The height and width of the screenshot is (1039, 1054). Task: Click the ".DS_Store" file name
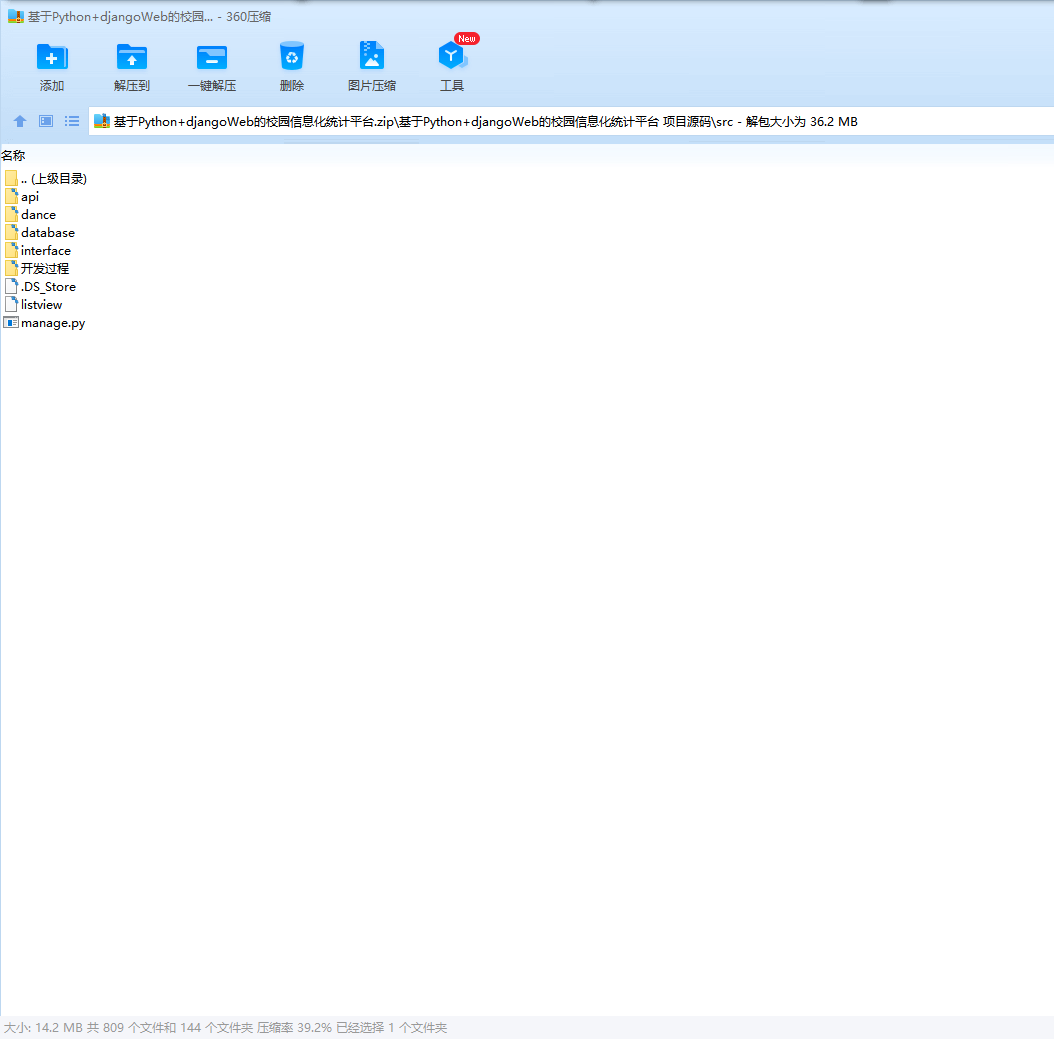[48, 287]
